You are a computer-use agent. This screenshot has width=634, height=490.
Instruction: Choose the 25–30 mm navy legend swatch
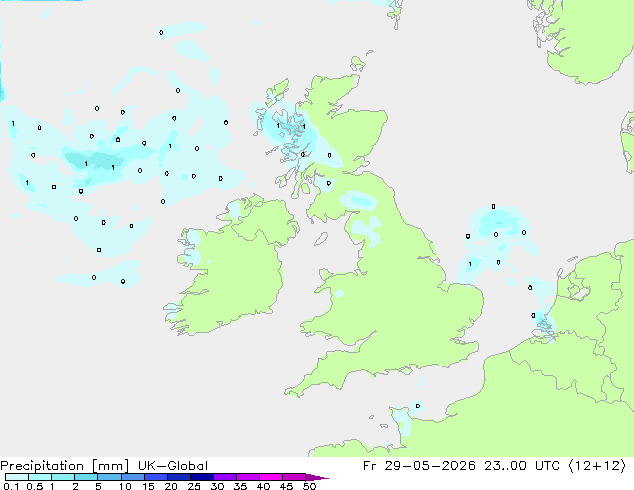[202, 477]
